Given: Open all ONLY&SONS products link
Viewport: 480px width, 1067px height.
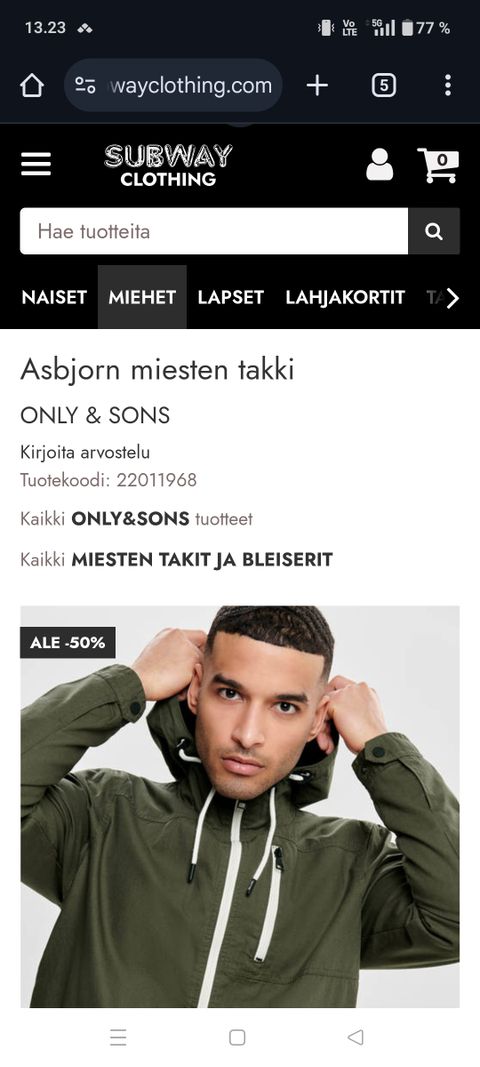Looking at the screenshot, I should click(136, 519).
